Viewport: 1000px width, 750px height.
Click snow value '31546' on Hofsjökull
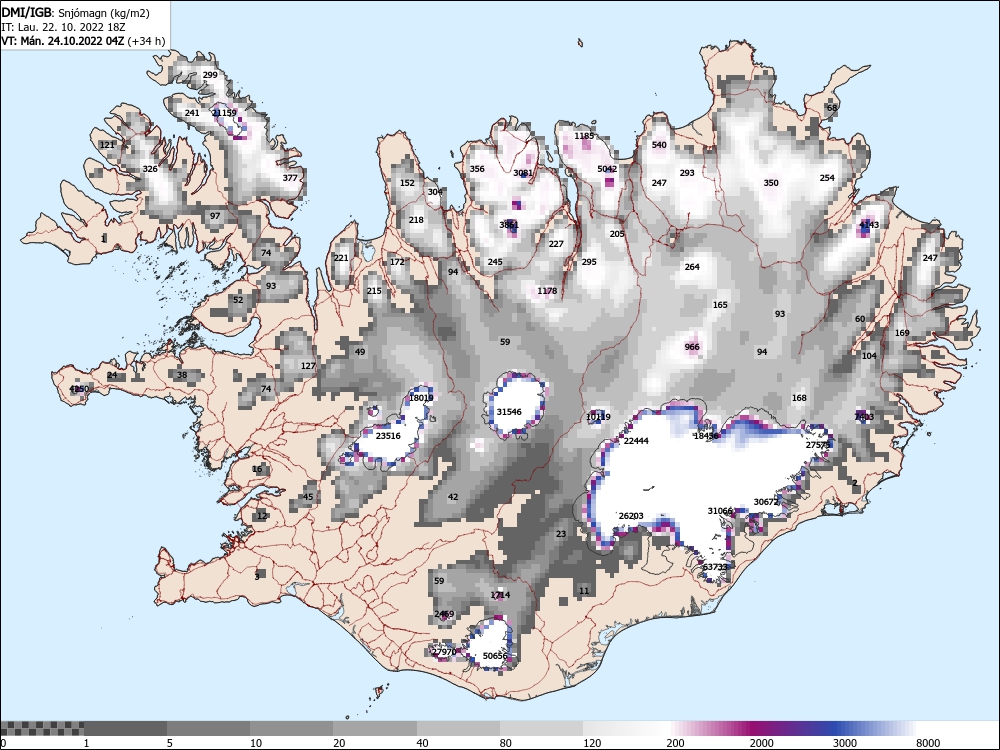[509, 412]
